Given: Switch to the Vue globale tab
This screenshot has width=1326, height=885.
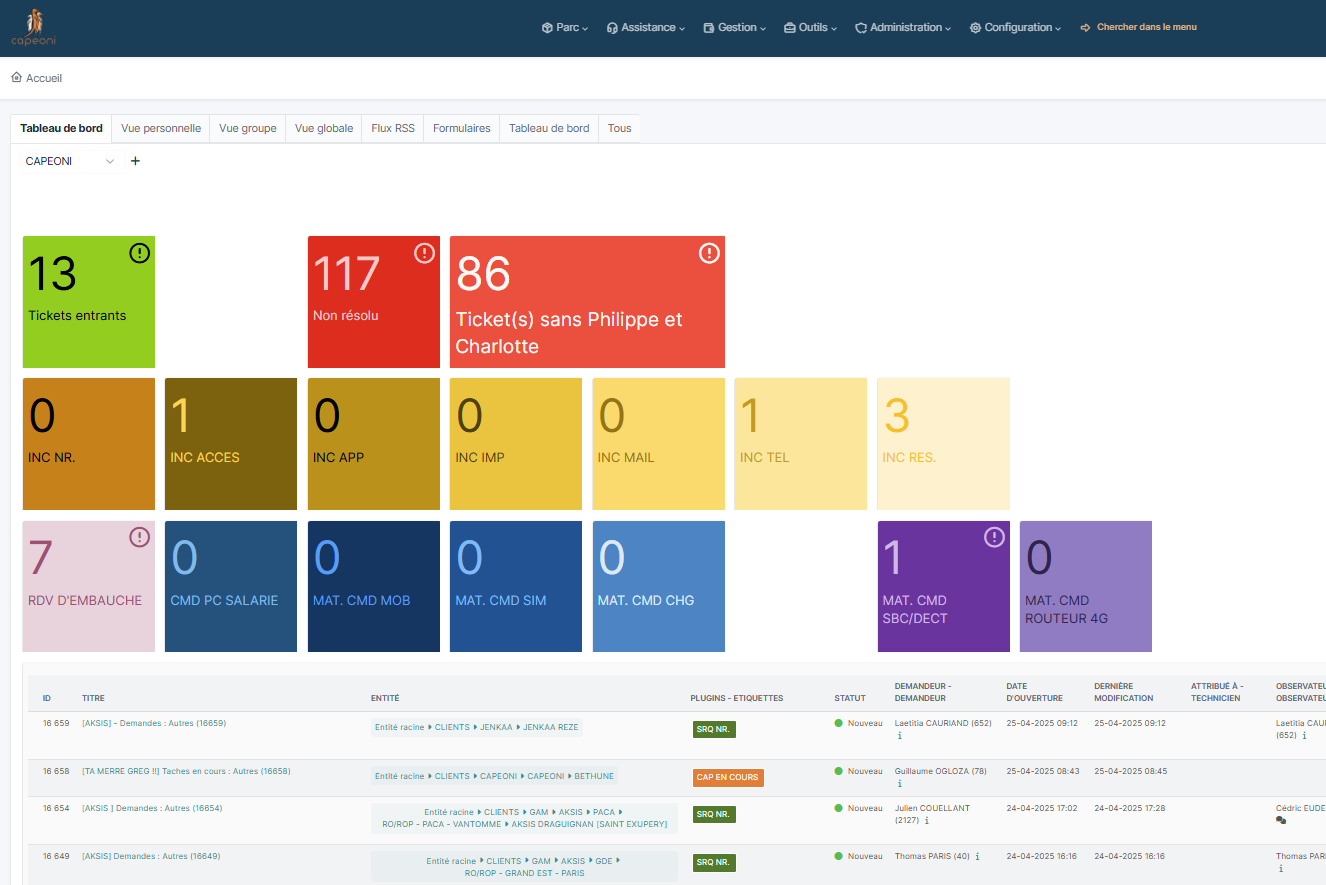Looking at the screenshot, I should (x=324, y=129).
